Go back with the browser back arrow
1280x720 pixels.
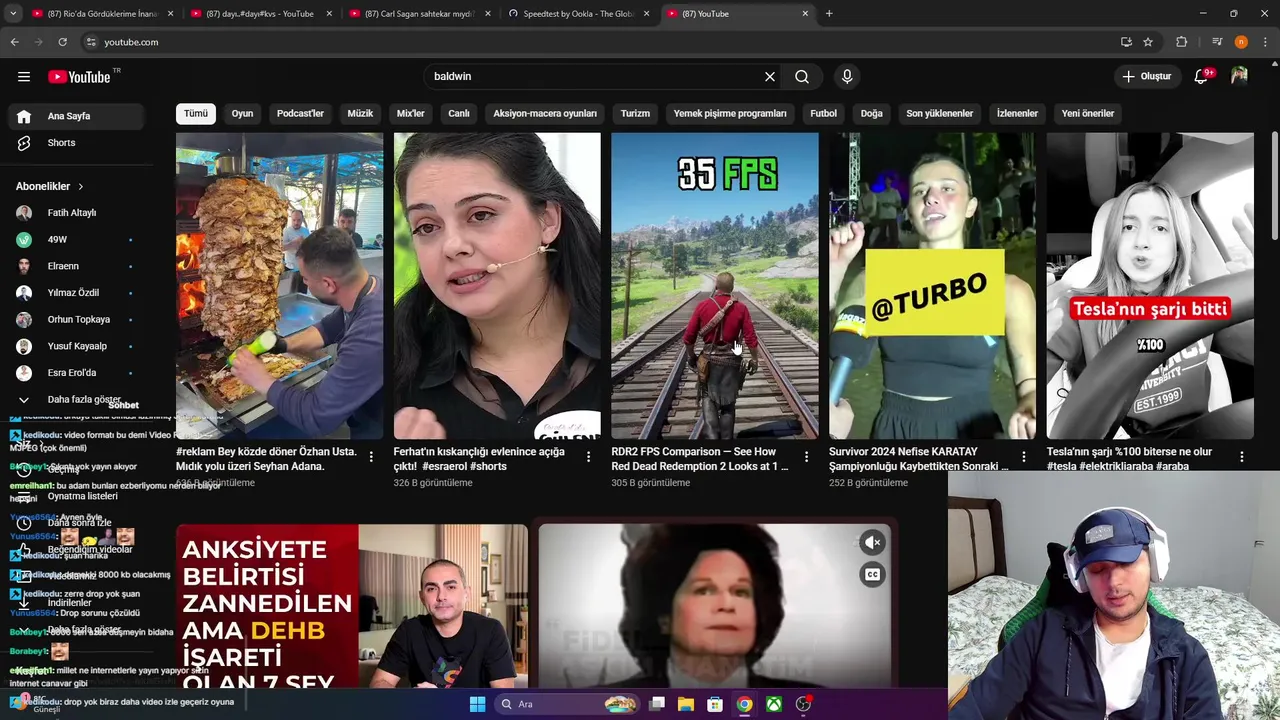tap(14, 42)
